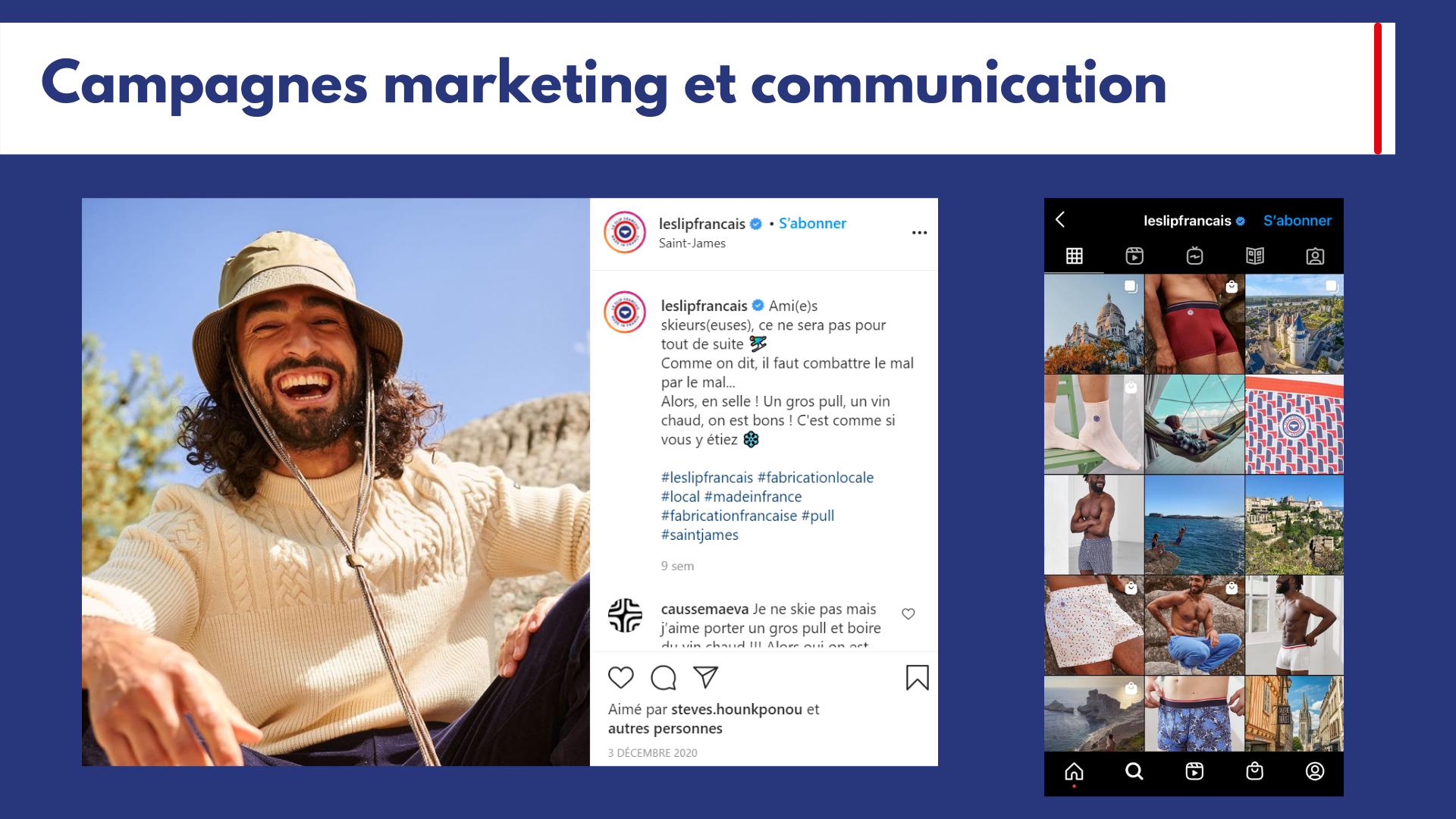
Task: Select the grid posts tab
Action: [x=1075, y=256]
